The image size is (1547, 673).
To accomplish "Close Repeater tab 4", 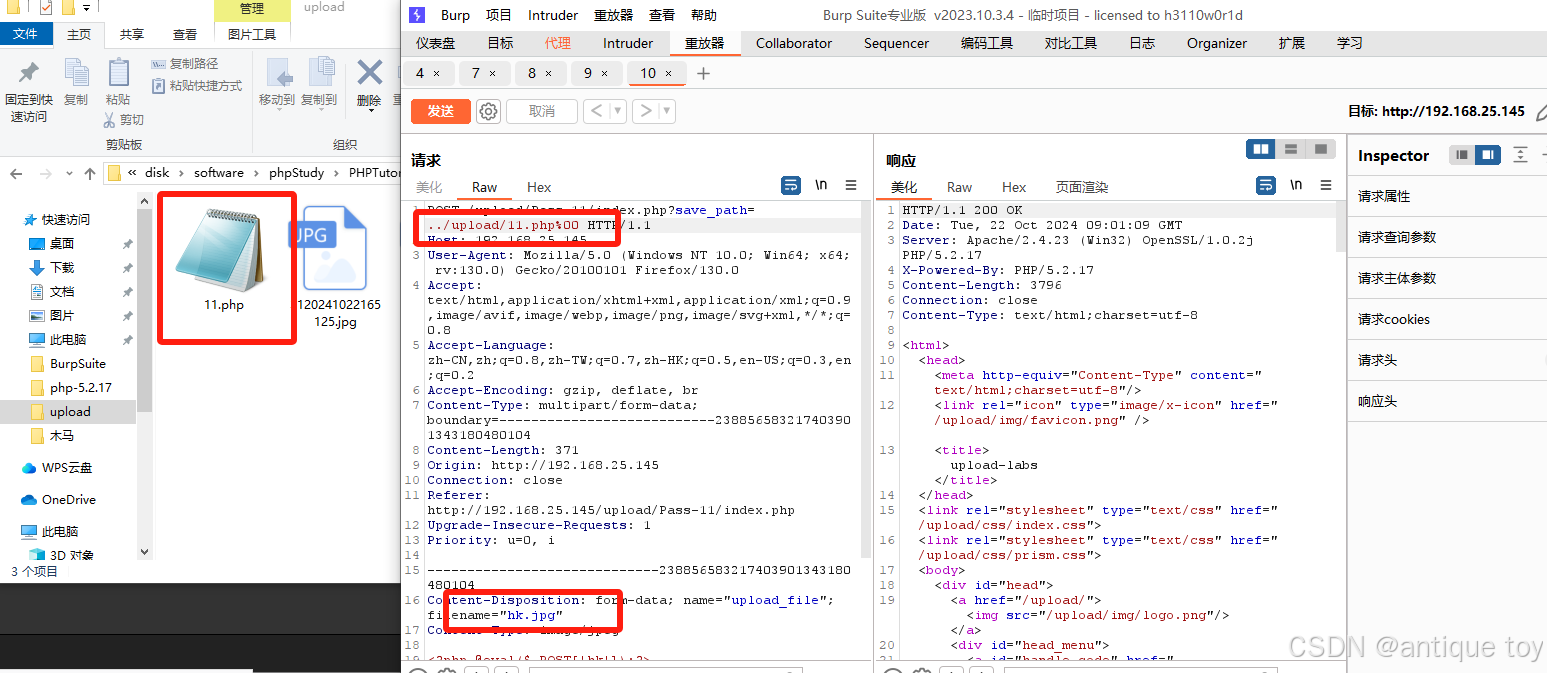I will (436, 73).
